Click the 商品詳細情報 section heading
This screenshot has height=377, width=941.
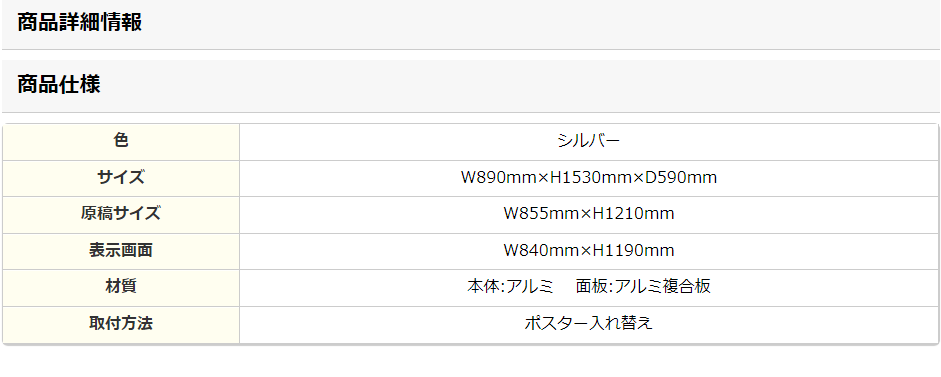[79, 23]
